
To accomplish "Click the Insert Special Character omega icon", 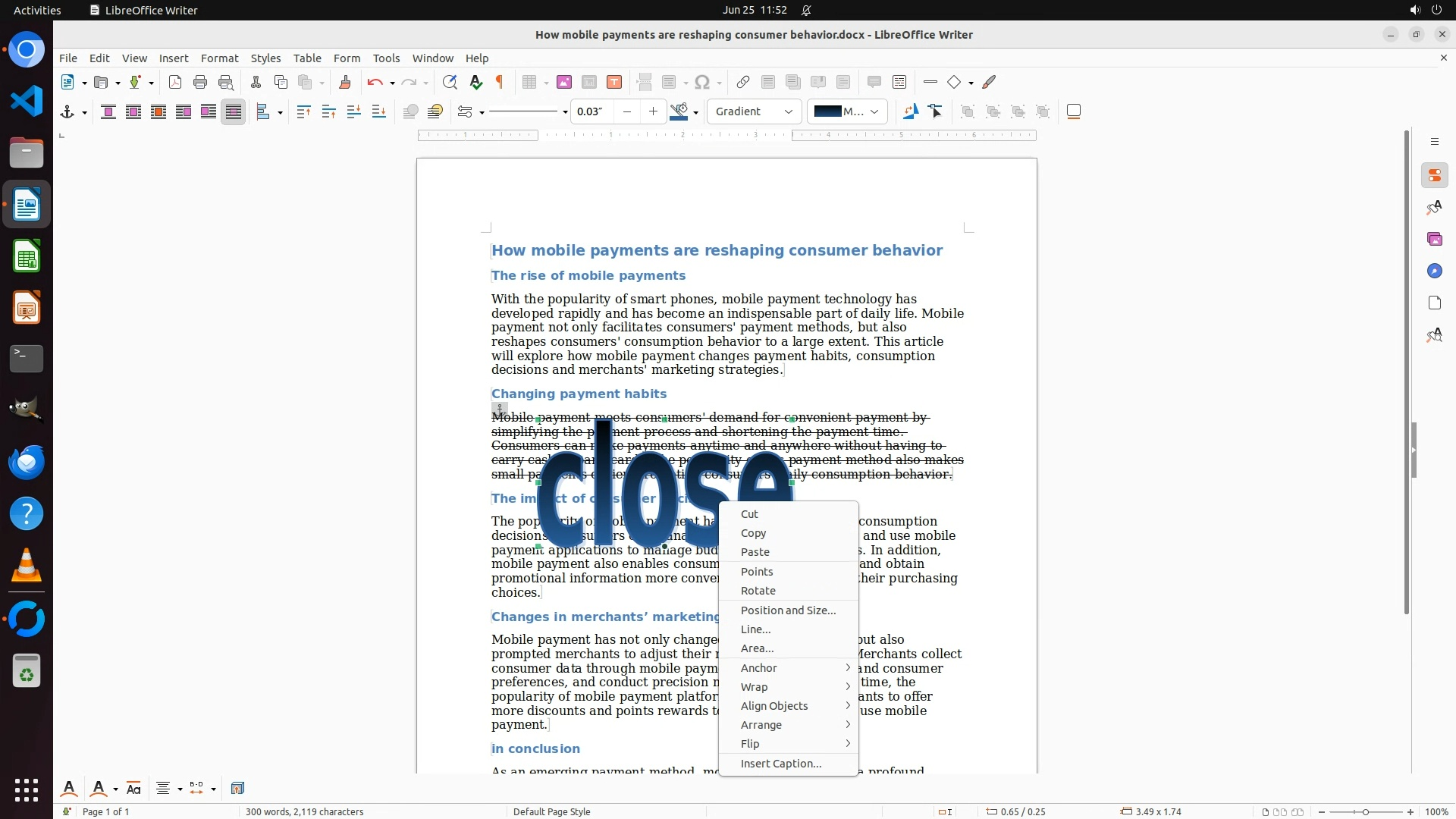I will 702,83.
